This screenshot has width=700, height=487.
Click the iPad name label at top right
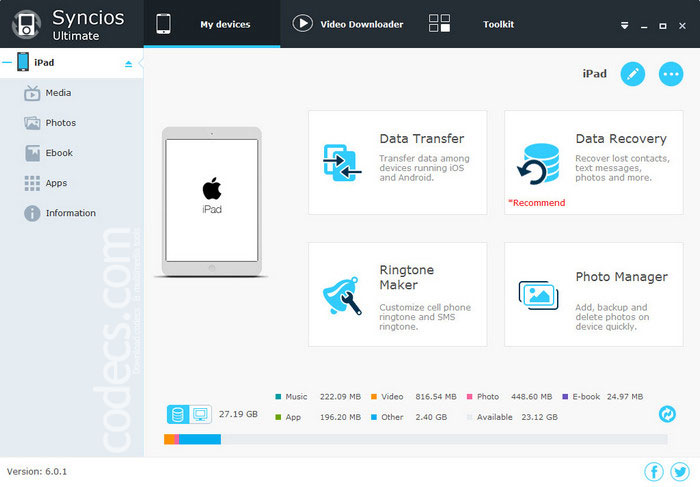click(x=594, y=74)
